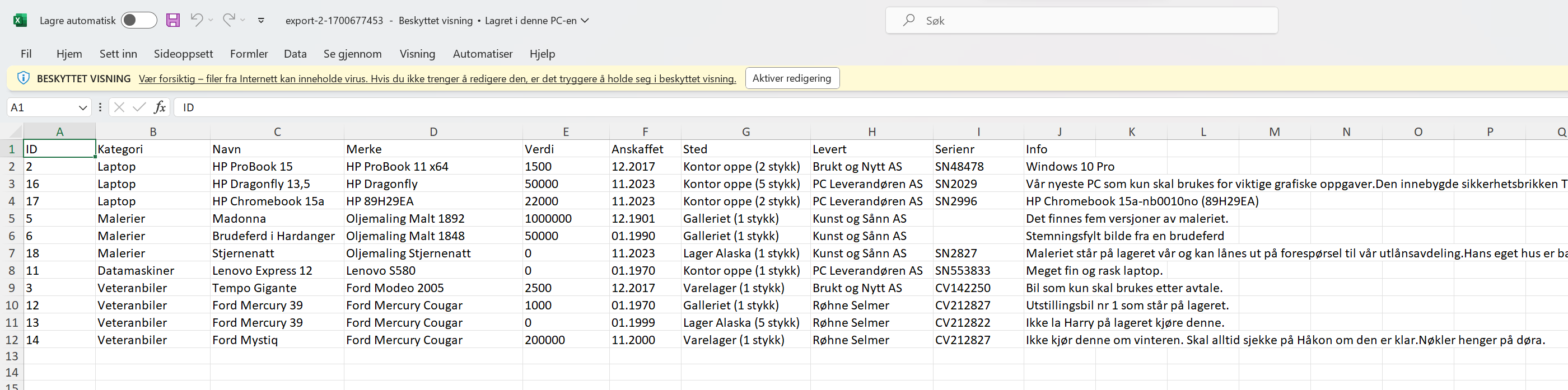Click serial cell CV142250
This screenshot has width=1568, height=390.
pos(978,288)
